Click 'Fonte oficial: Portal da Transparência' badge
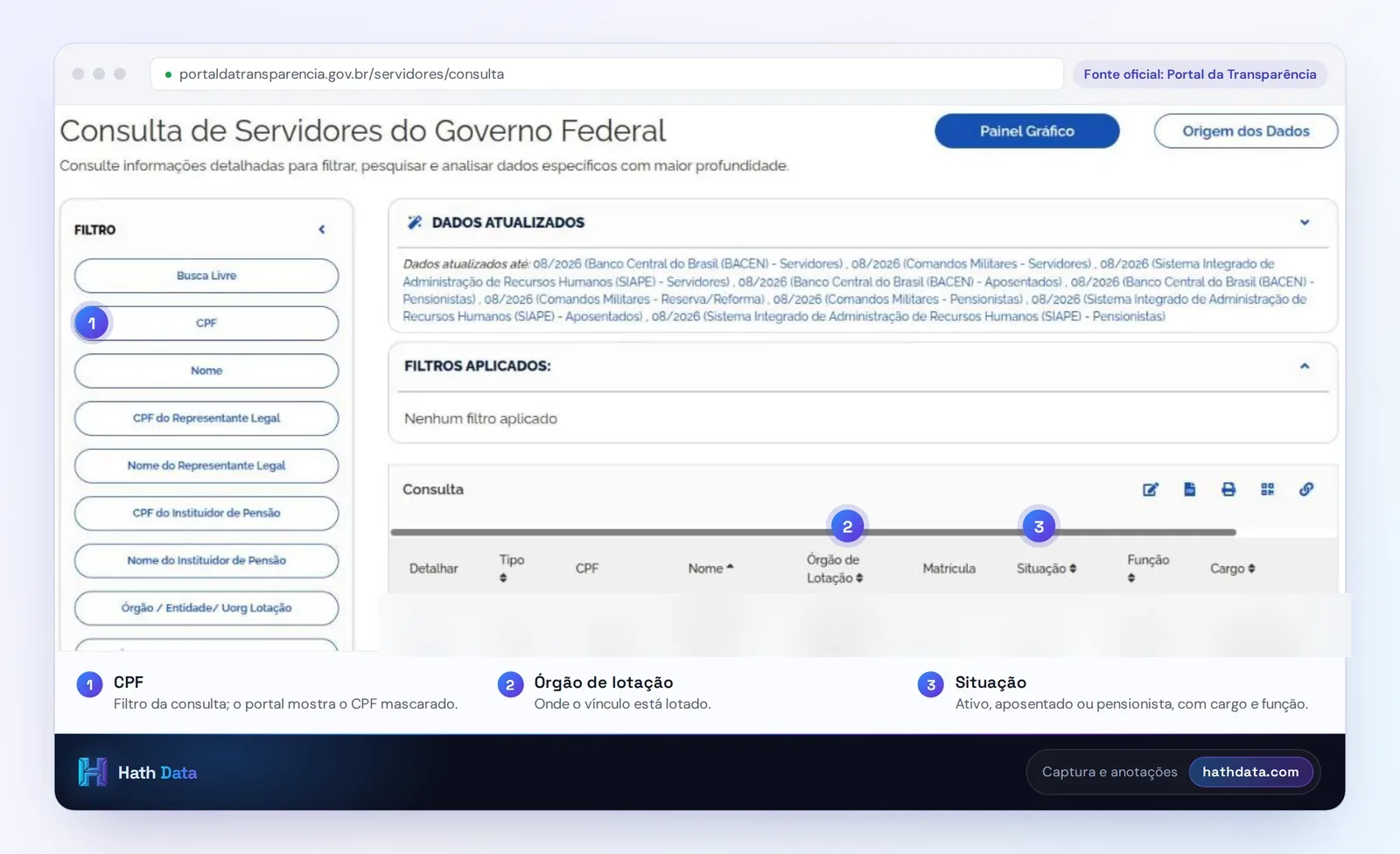Screen dimensions: 1400x854 pos(1200,74)
